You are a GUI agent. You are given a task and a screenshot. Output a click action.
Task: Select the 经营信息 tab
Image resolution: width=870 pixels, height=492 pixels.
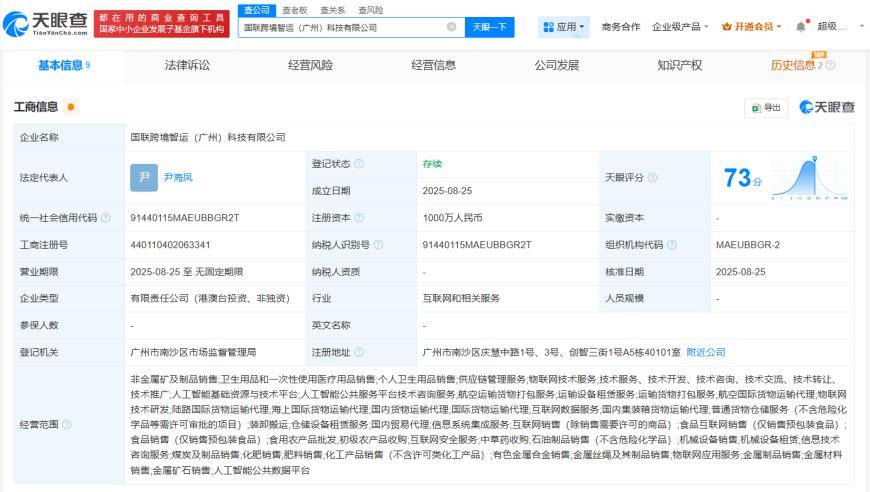click(x=433, y=65)
